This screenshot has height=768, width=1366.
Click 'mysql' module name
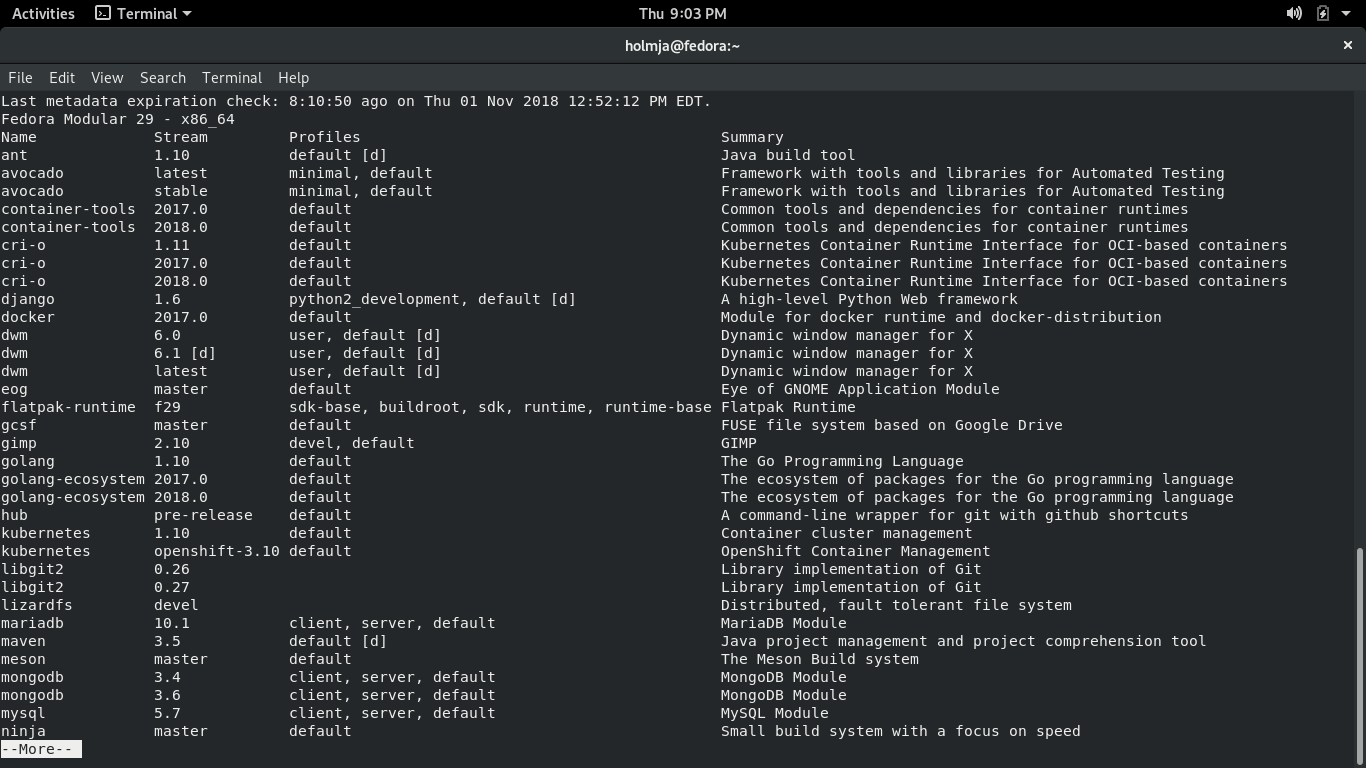(23, 713)
